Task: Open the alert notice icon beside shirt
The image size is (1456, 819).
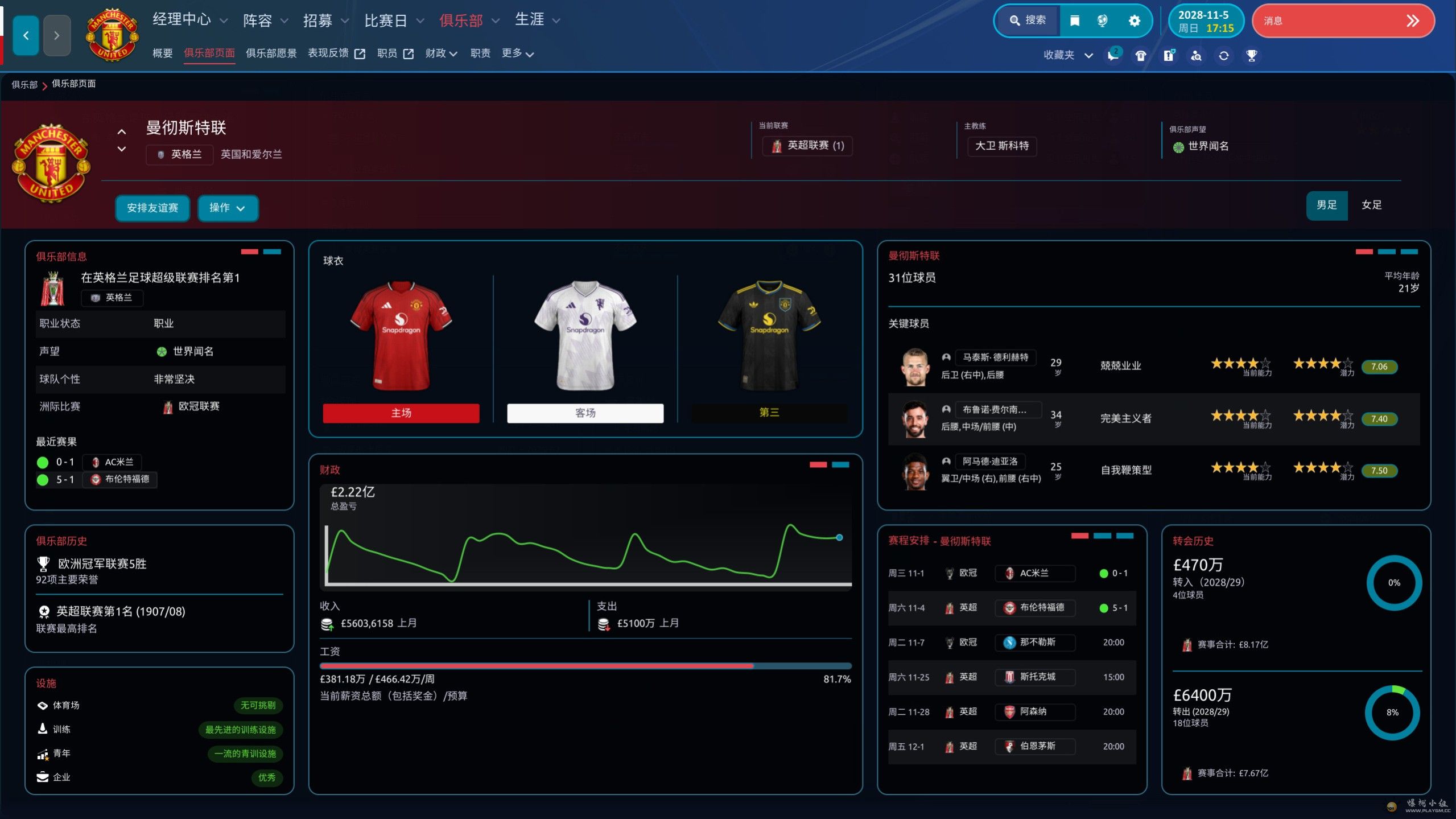Action: (x=1169, y=55)
